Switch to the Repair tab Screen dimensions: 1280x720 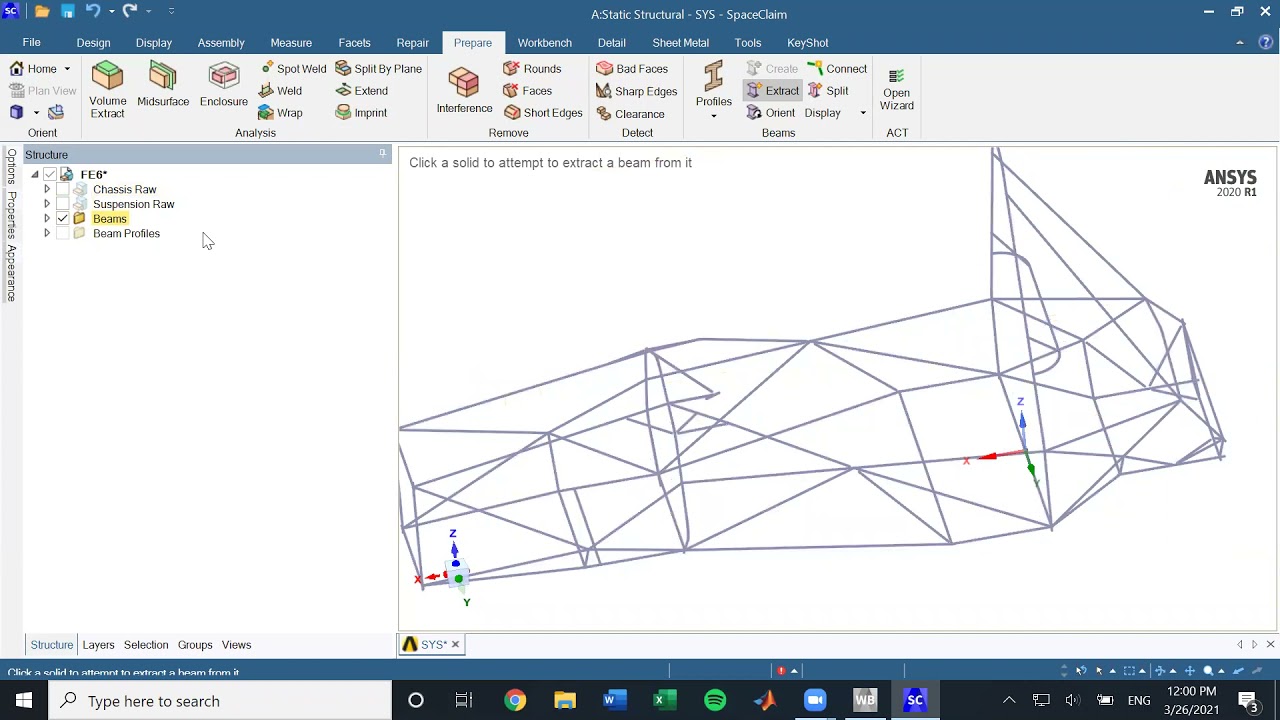point(412,43)
